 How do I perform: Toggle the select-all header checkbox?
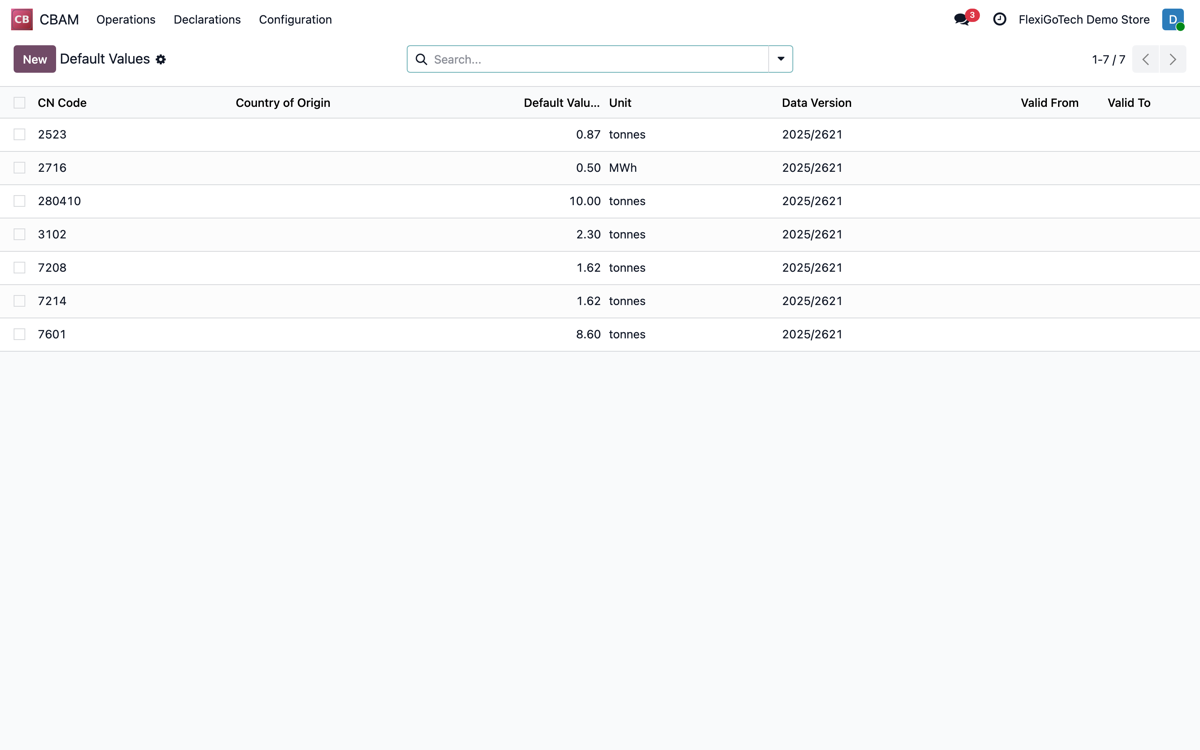pos(19,103)
